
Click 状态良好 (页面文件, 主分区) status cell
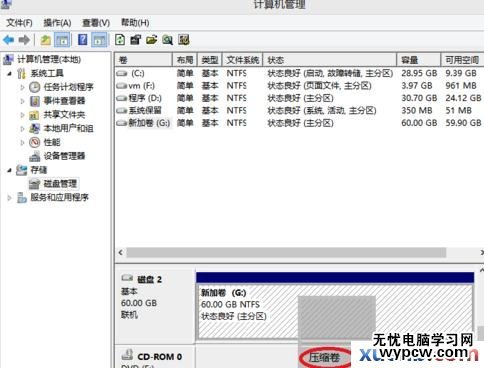[x=319, y=86]
